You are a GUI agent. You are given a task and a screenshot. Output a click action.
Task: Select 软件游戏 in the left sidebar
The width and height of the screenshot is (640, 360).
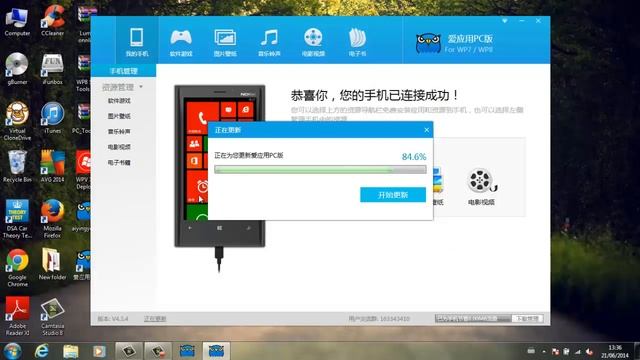pos(119,101)
